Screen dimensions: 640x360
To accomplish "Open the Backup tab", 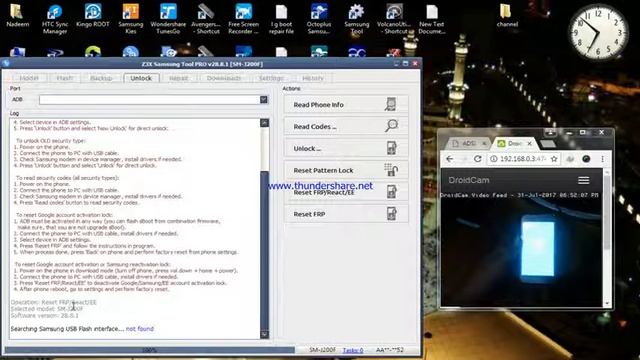I will tap(101, 78).
